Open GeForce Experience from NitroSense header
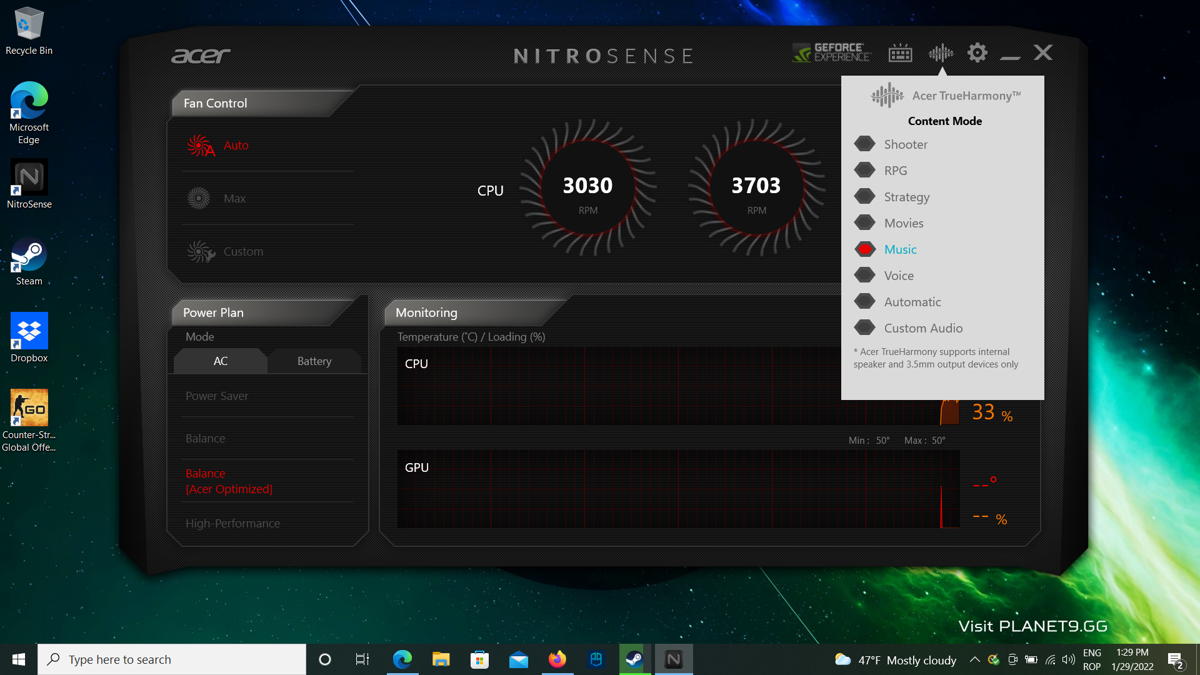 pyautogui.click(x=831, y=53)
